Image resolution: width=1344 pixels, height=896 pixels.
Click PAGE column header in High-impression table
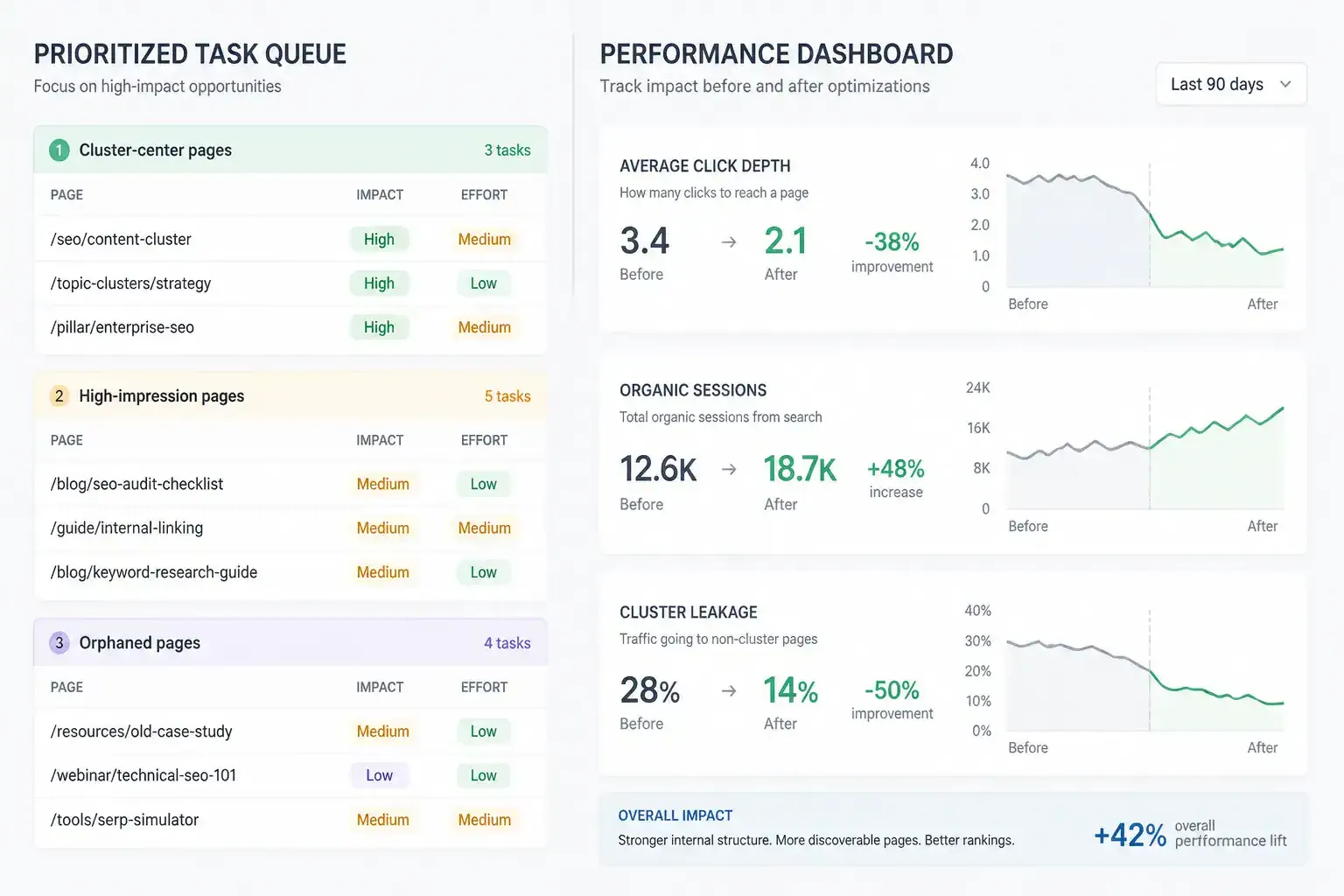click(66, 441)
